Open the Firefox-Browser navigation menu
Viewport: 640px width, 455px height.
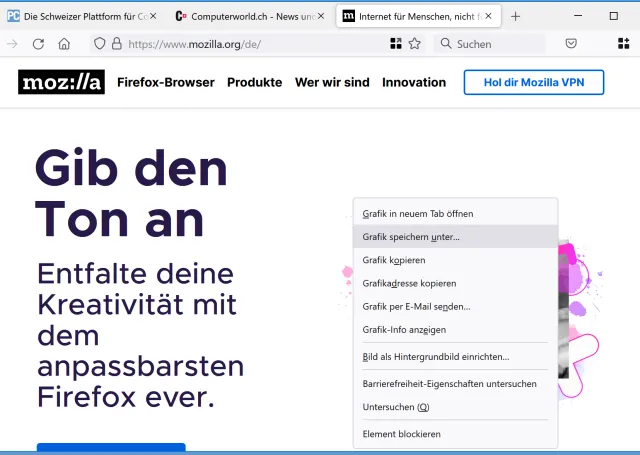coord(166,82)
